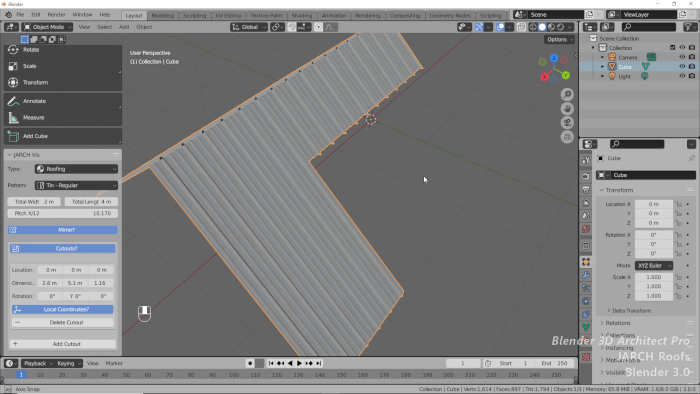Open the Render properties tab icon
The width and height of the screenshot is (700, 394).
pos(586,176)
